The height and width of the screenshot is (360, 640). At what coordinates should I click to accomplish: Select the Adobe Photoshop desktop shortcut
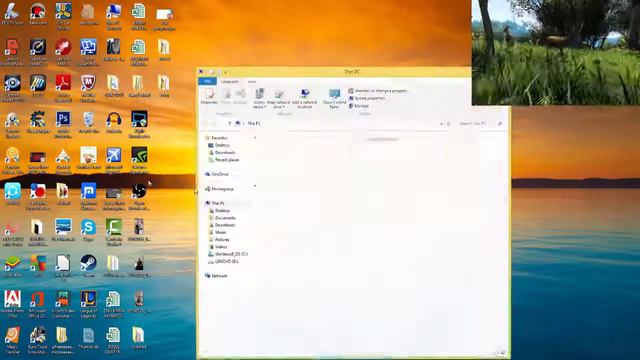[63, 124]
